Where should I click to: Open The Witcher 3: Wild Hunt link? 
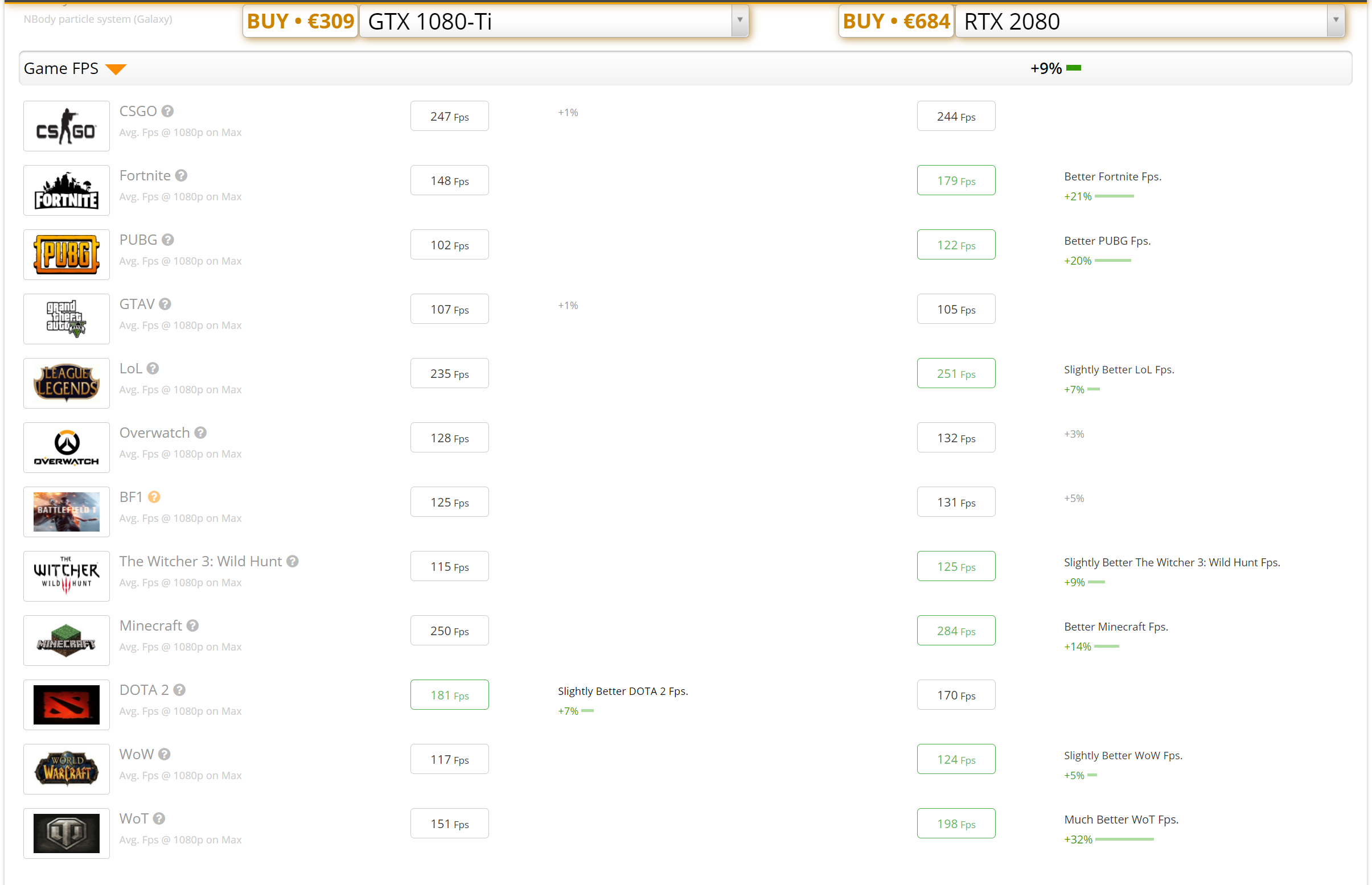tap(200, 562)
